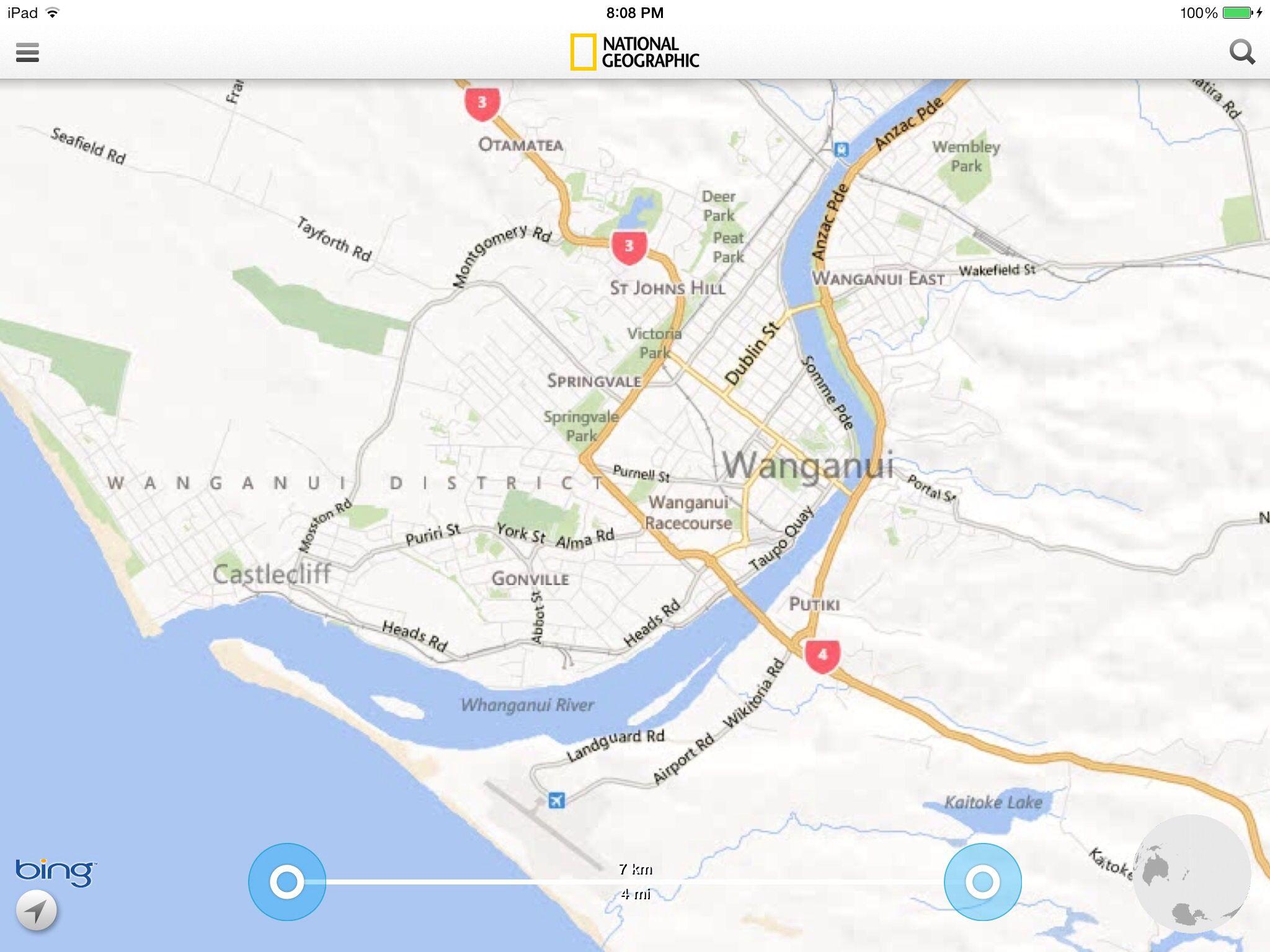Viewport: 1270px width, 952px height.
Task: Open the globe overview thumbnail
Action: [x=1192, y=874]
